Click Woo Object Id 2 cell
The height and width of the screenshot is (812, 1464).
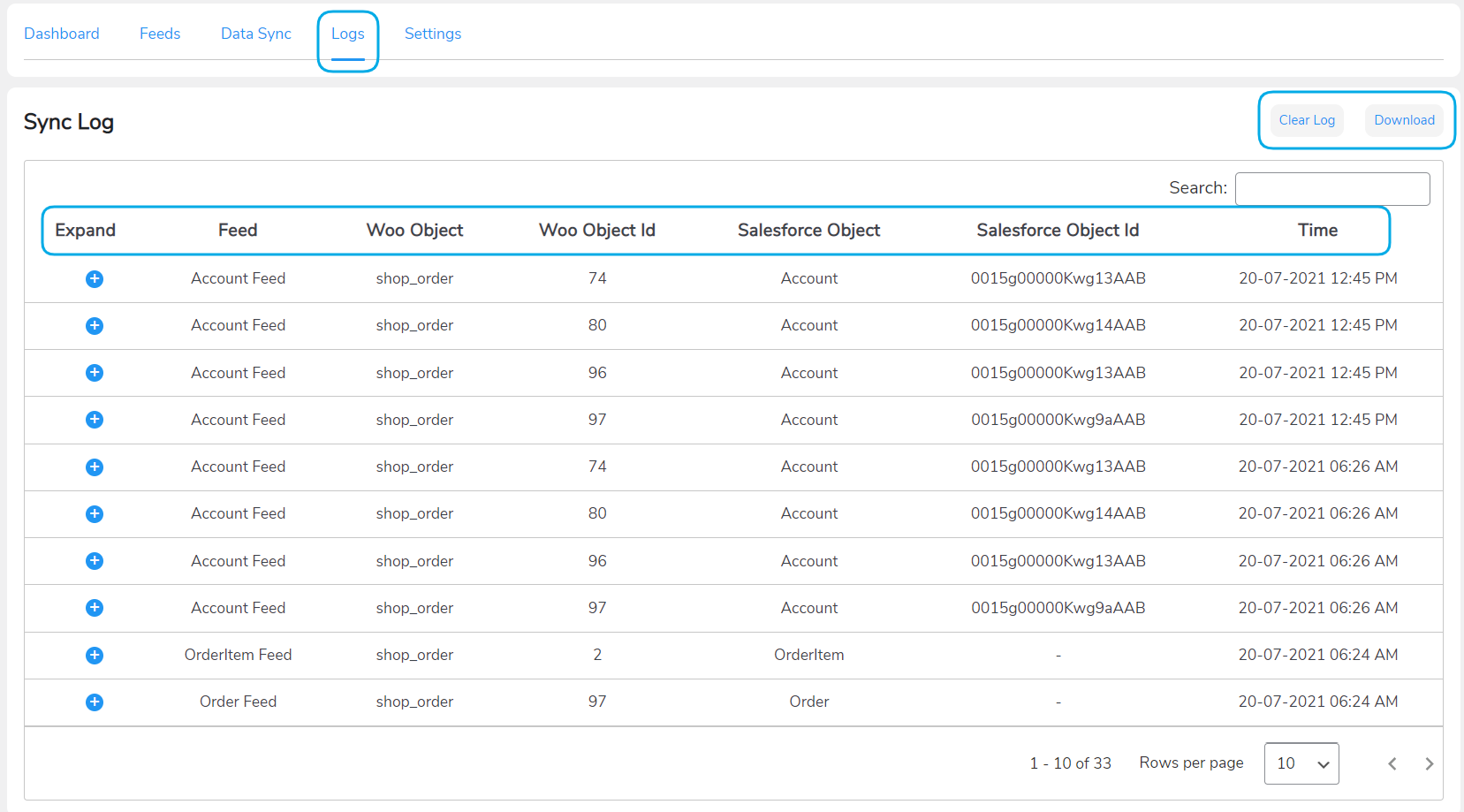(x=597, y=655)
